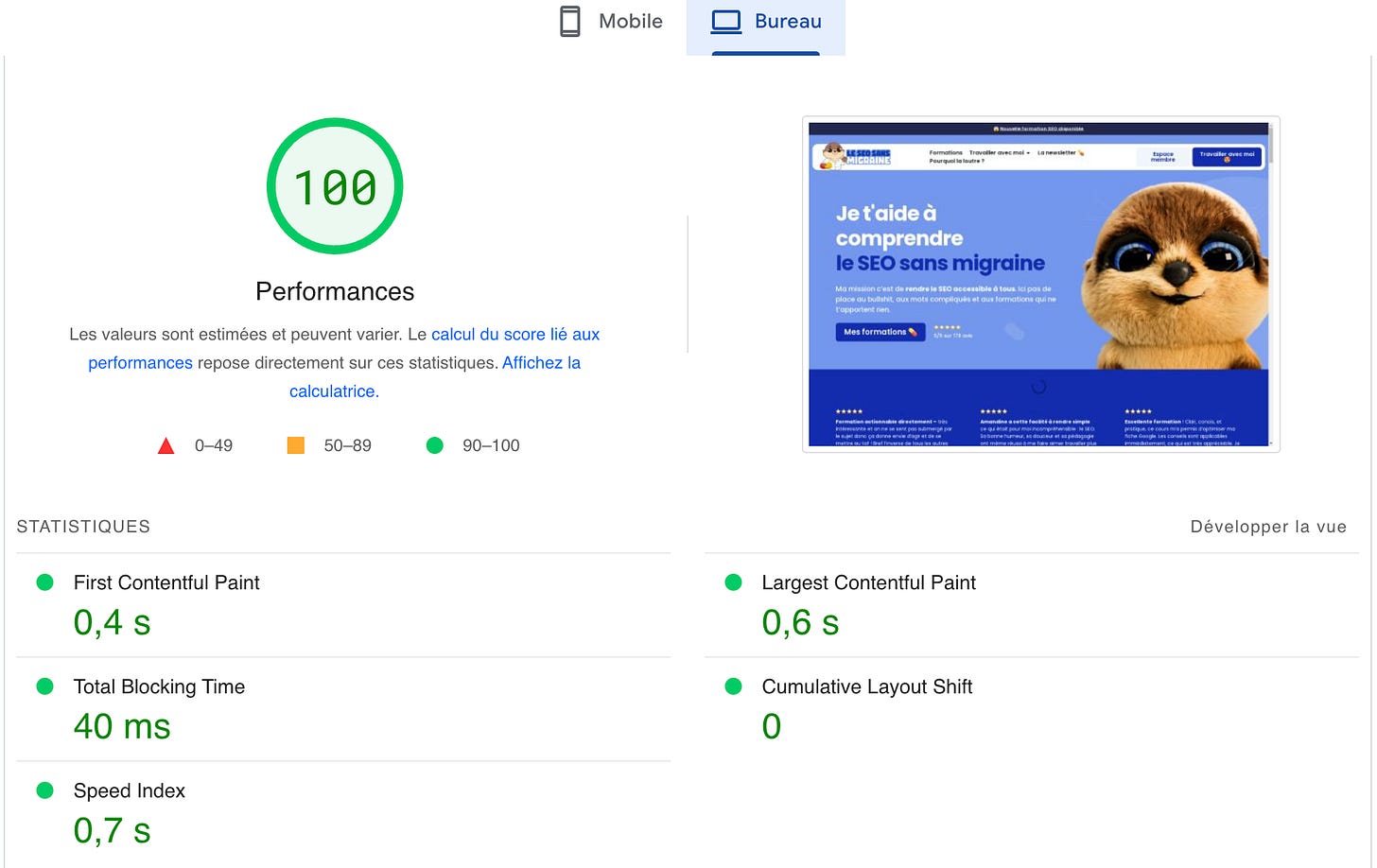Screen dimensions: 1377x868
Task: Click the 100 performance score gauge
Action: [x=335, y=186]
